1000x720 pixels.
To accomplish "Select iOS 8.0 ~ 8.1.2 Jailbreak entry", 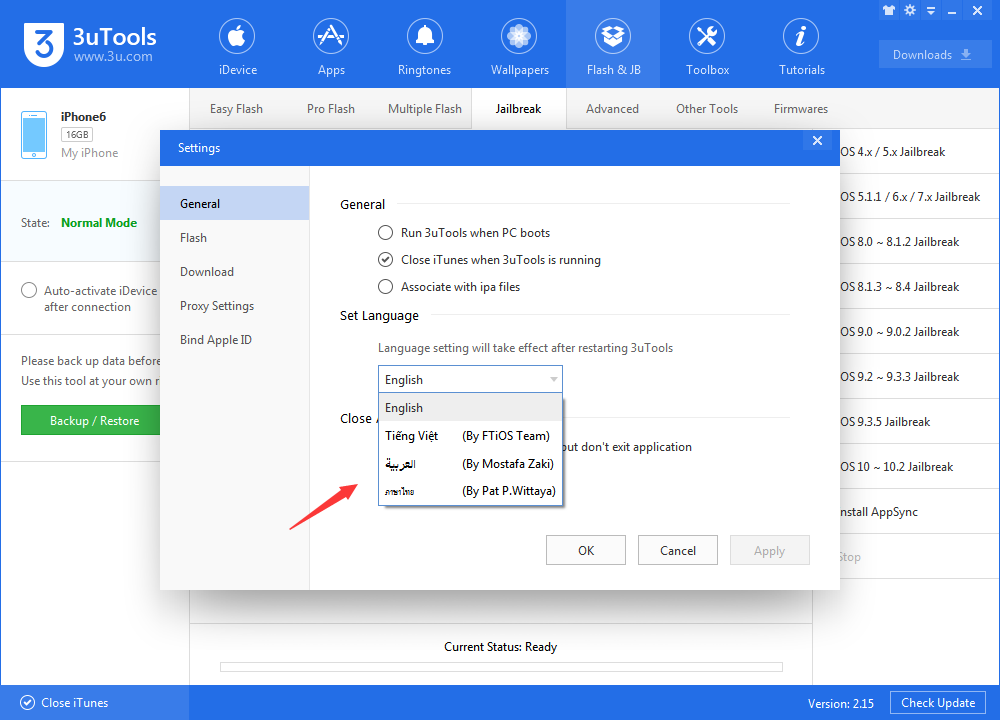I will (x=918, y=242).
